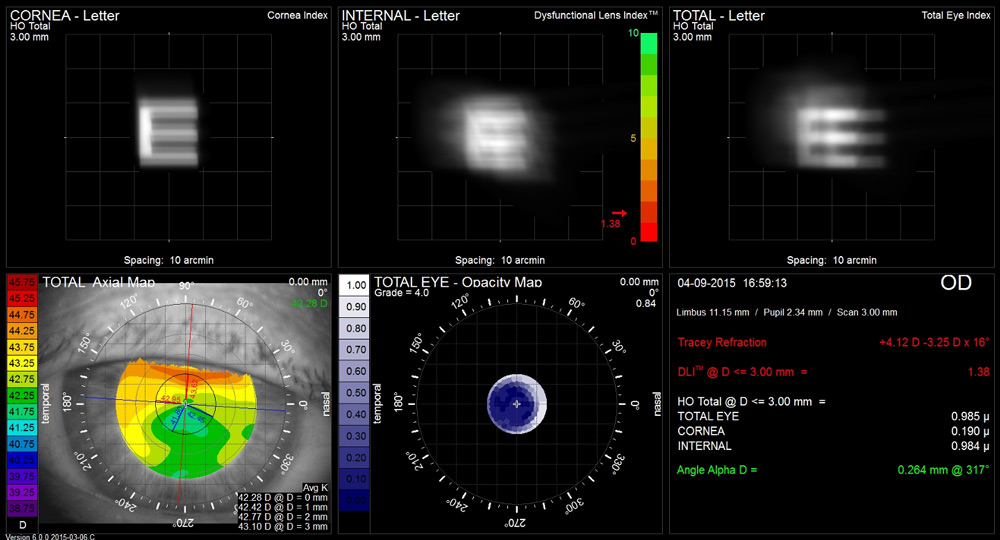
Task: Click the center cross of the opacity map
Action: [x=517, y=403]
